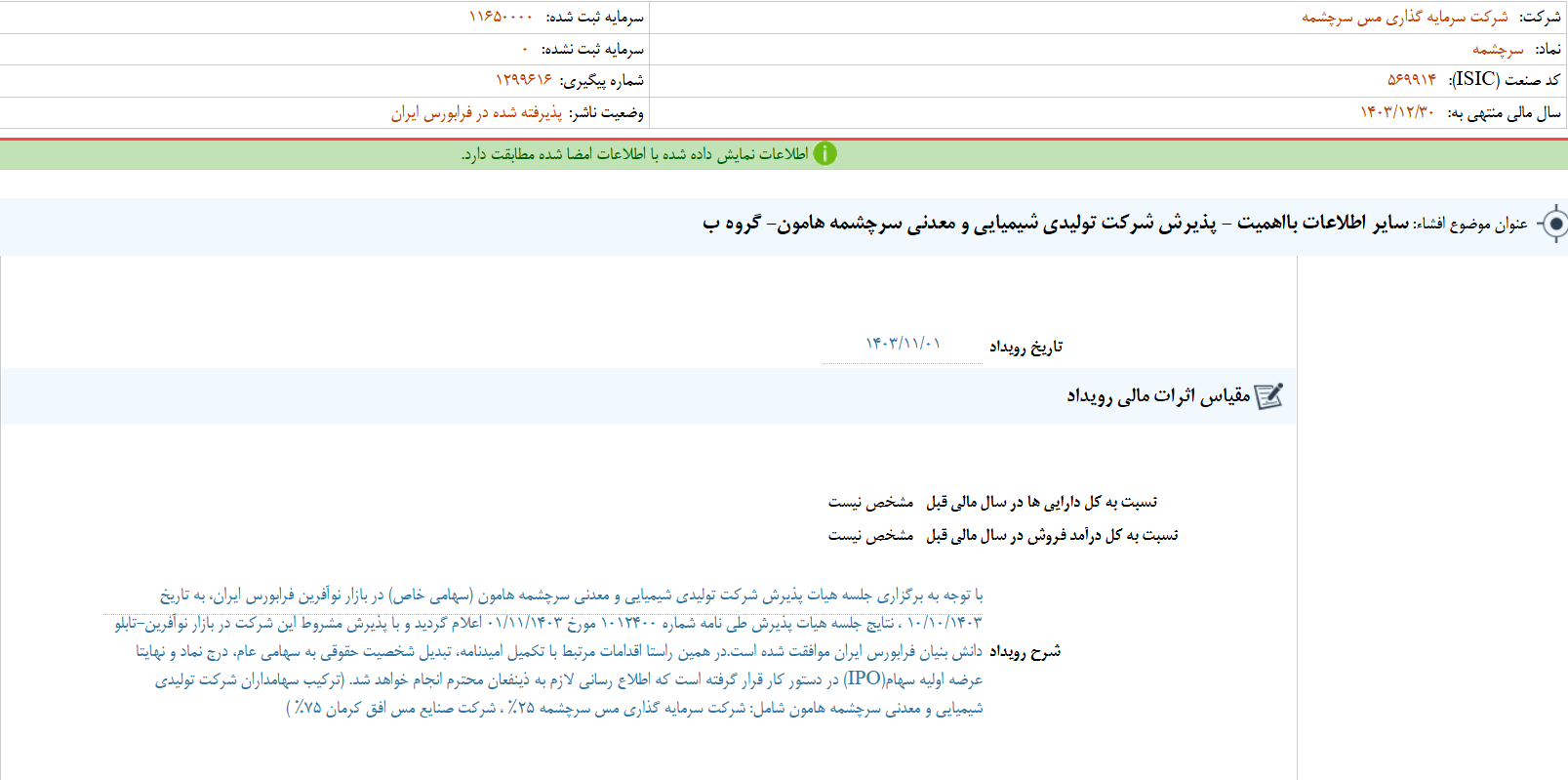Click company name شرکت سرمایه گذاری مس سرچشمه

[x=1405, y=18]
